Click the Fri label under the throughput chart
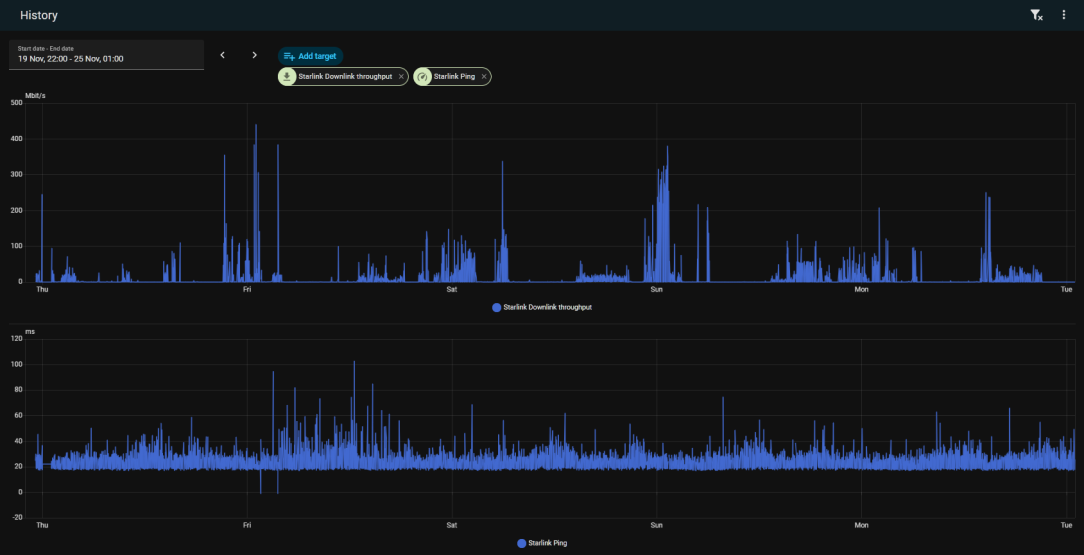 pos(247,290)
